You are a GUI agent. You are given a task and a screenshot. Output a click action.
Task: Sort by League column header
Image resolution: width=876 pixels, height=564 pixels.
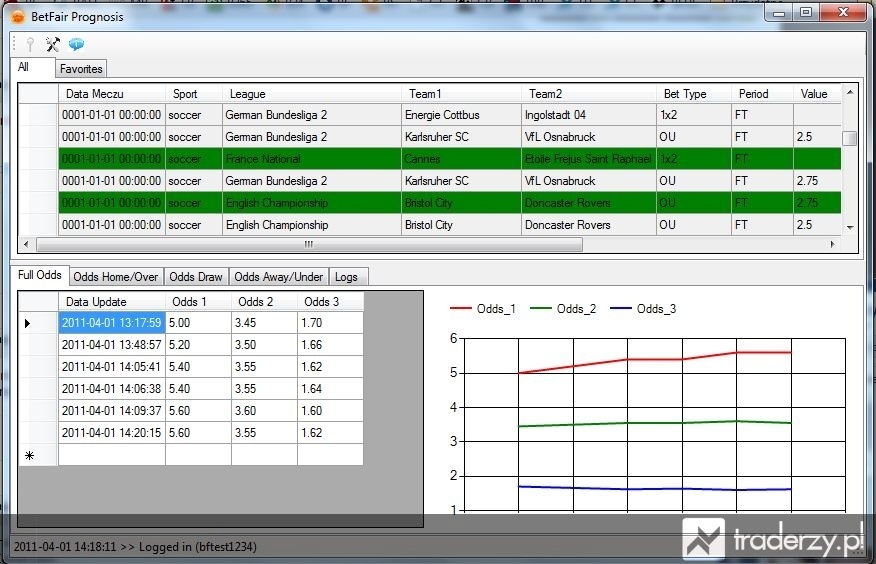(312, 94)
